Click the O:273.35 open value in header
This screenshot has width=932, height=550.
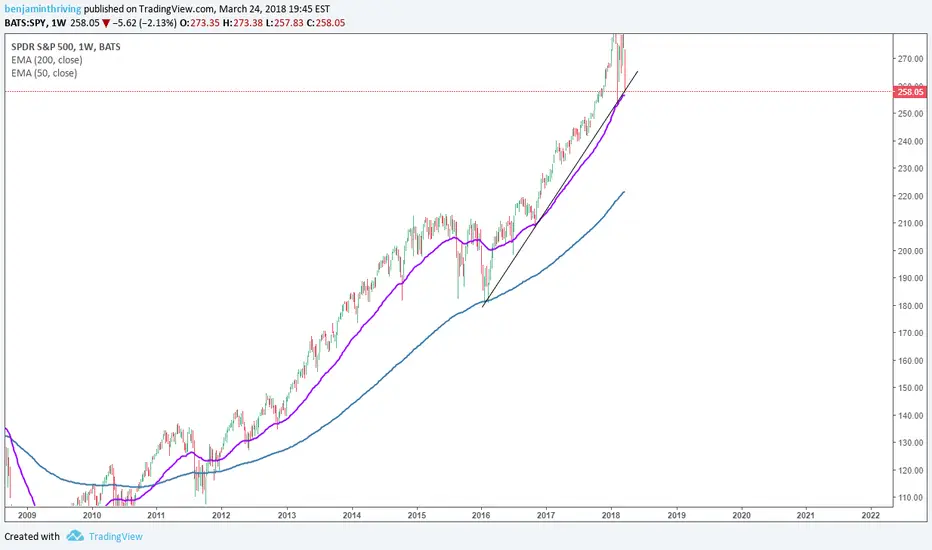point(200,23)
